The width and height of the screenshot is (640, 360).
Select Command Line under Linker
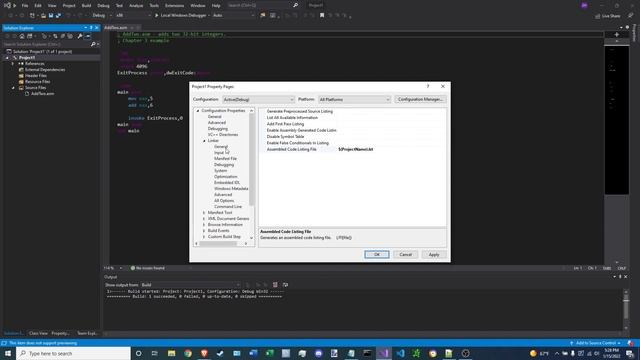coord(228,207)
